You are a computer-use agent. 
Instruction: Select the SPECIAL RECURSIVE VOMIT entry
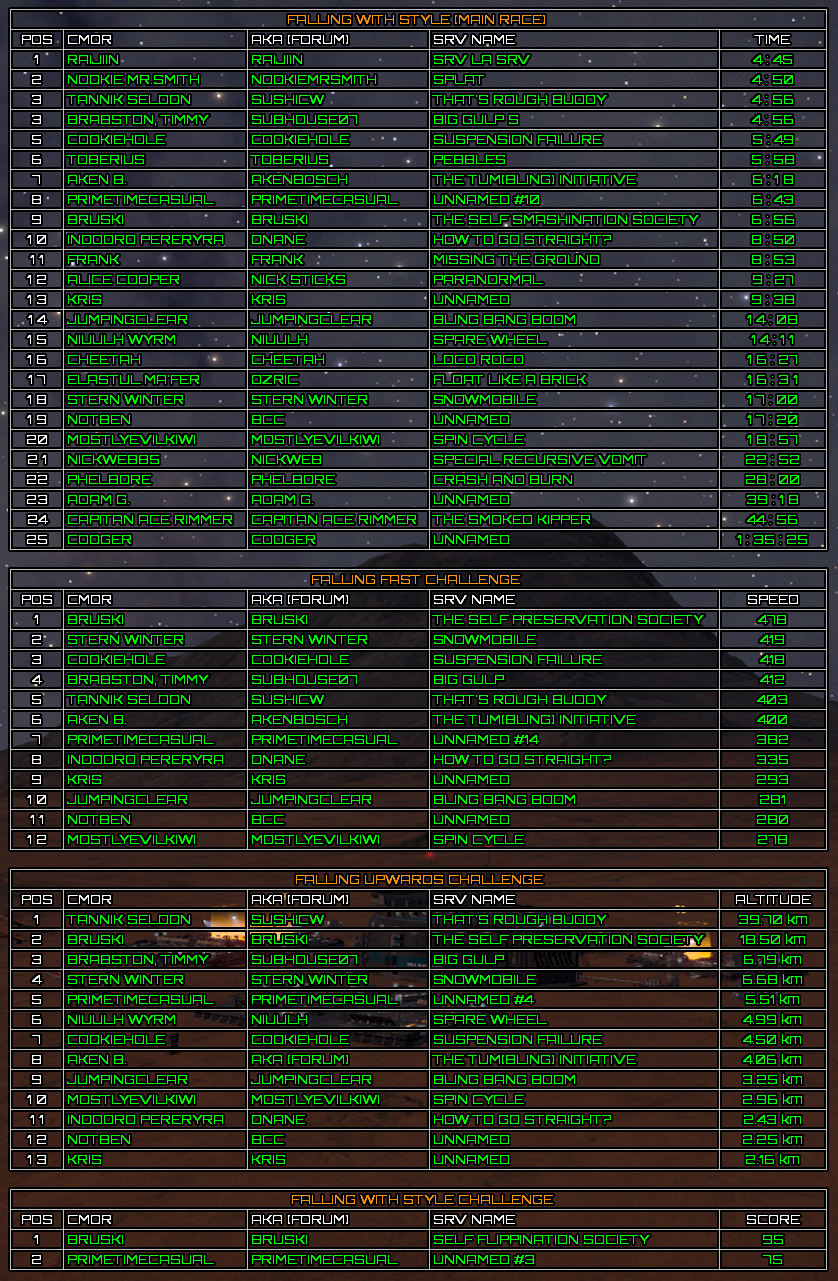click(539, 459)
